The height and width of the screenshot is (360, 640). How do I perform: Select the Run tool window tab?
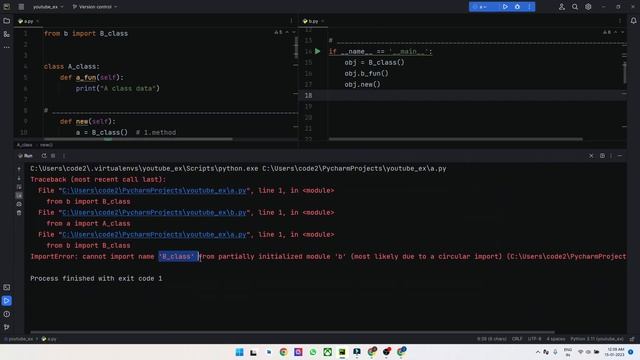[26, 156]
